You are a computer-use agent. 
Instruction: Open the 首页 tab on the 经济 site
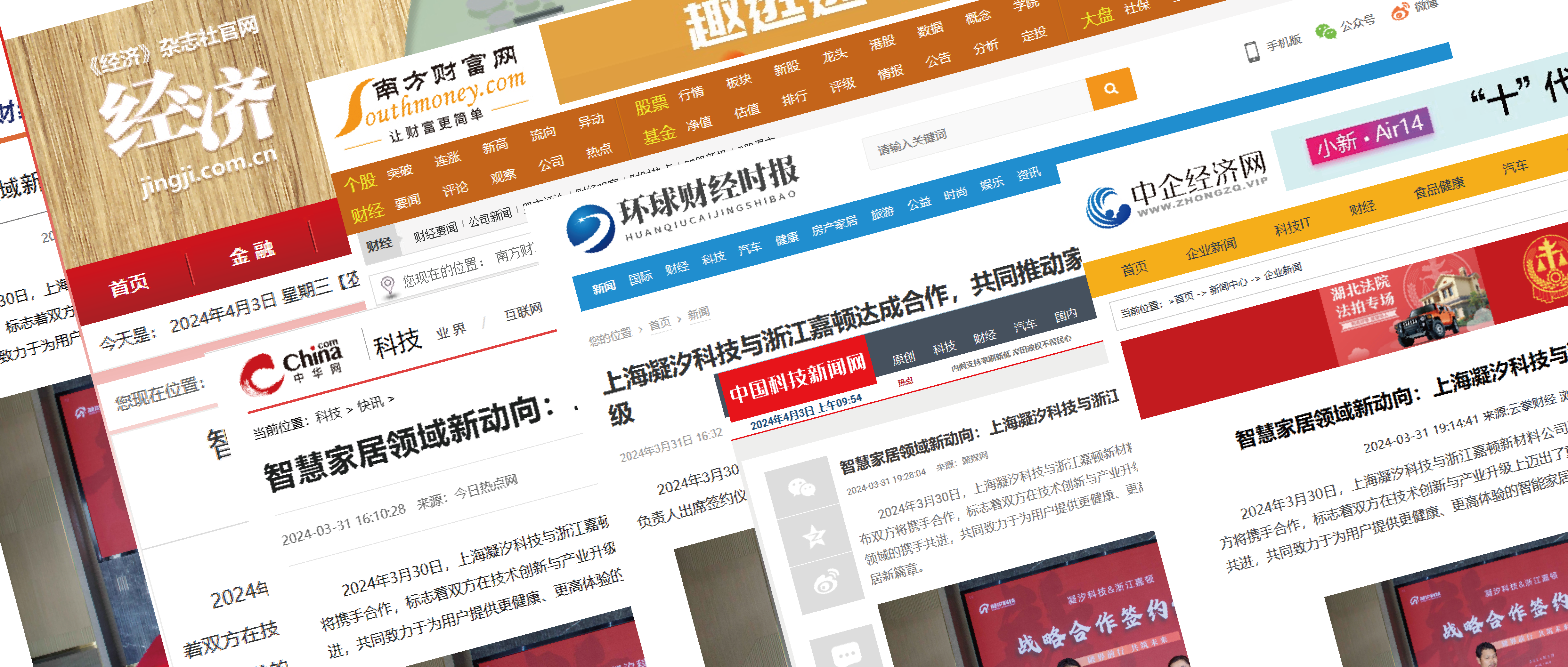(x=128, y=284)
